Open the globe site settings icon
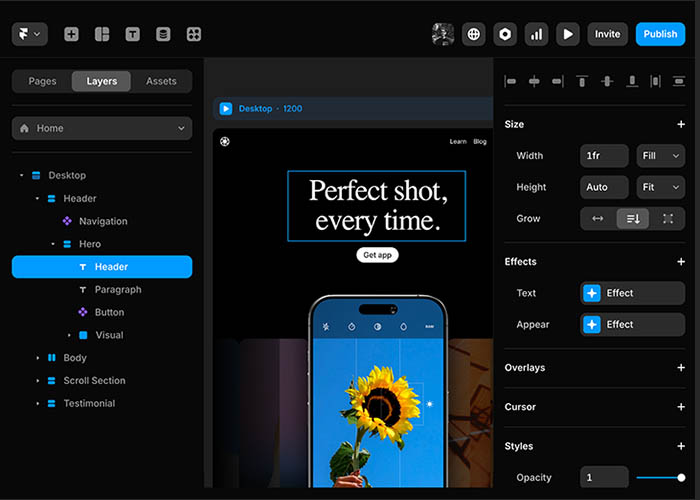 tap(474, 34)
